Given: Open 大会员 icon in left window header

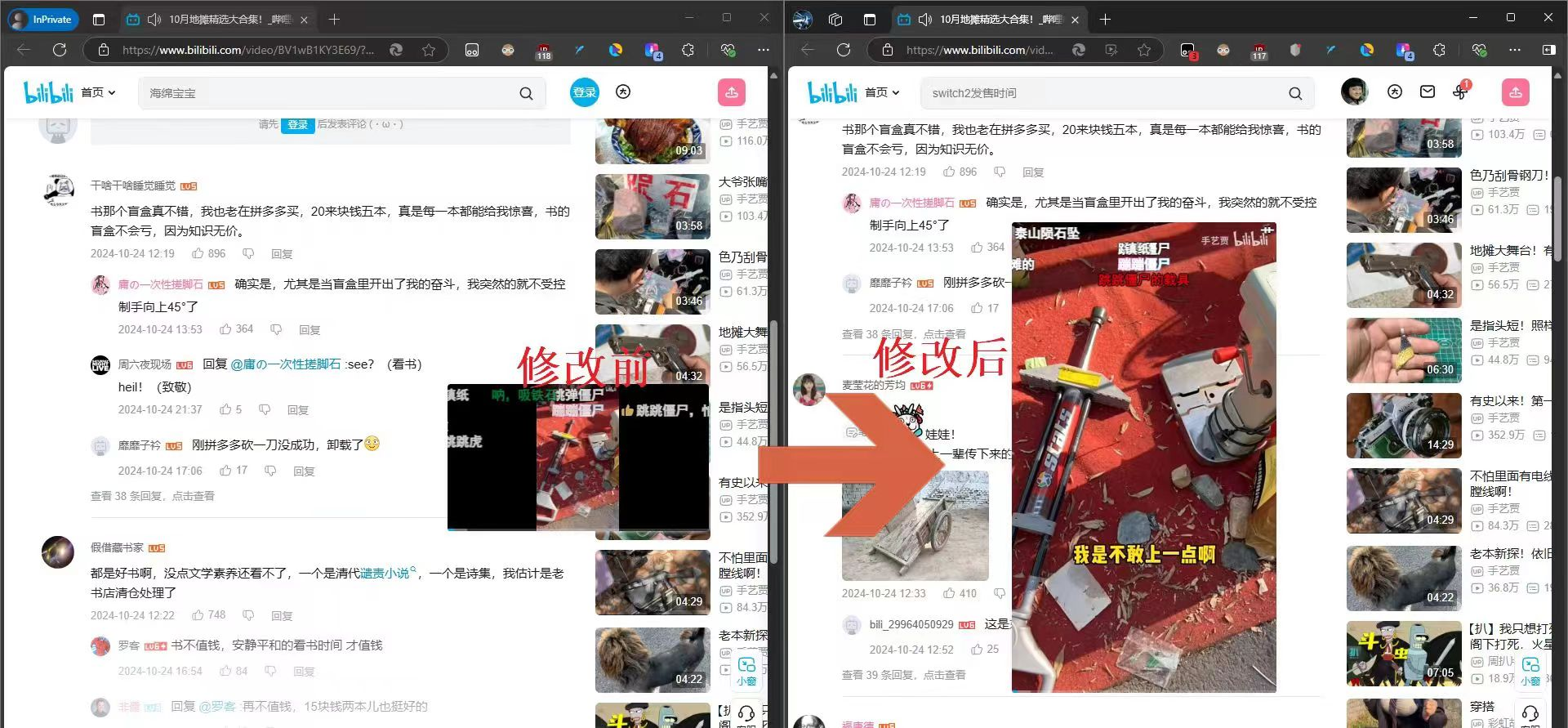Looking at the screenshot, I should (x=623, y=92).
